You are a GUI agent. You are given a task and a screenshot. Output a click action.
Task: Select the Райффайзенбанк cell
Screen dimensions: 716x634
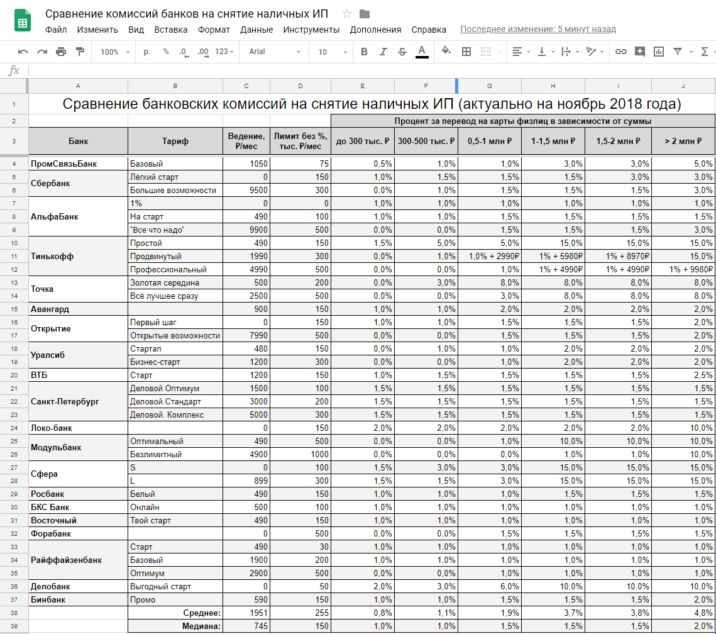78,560
